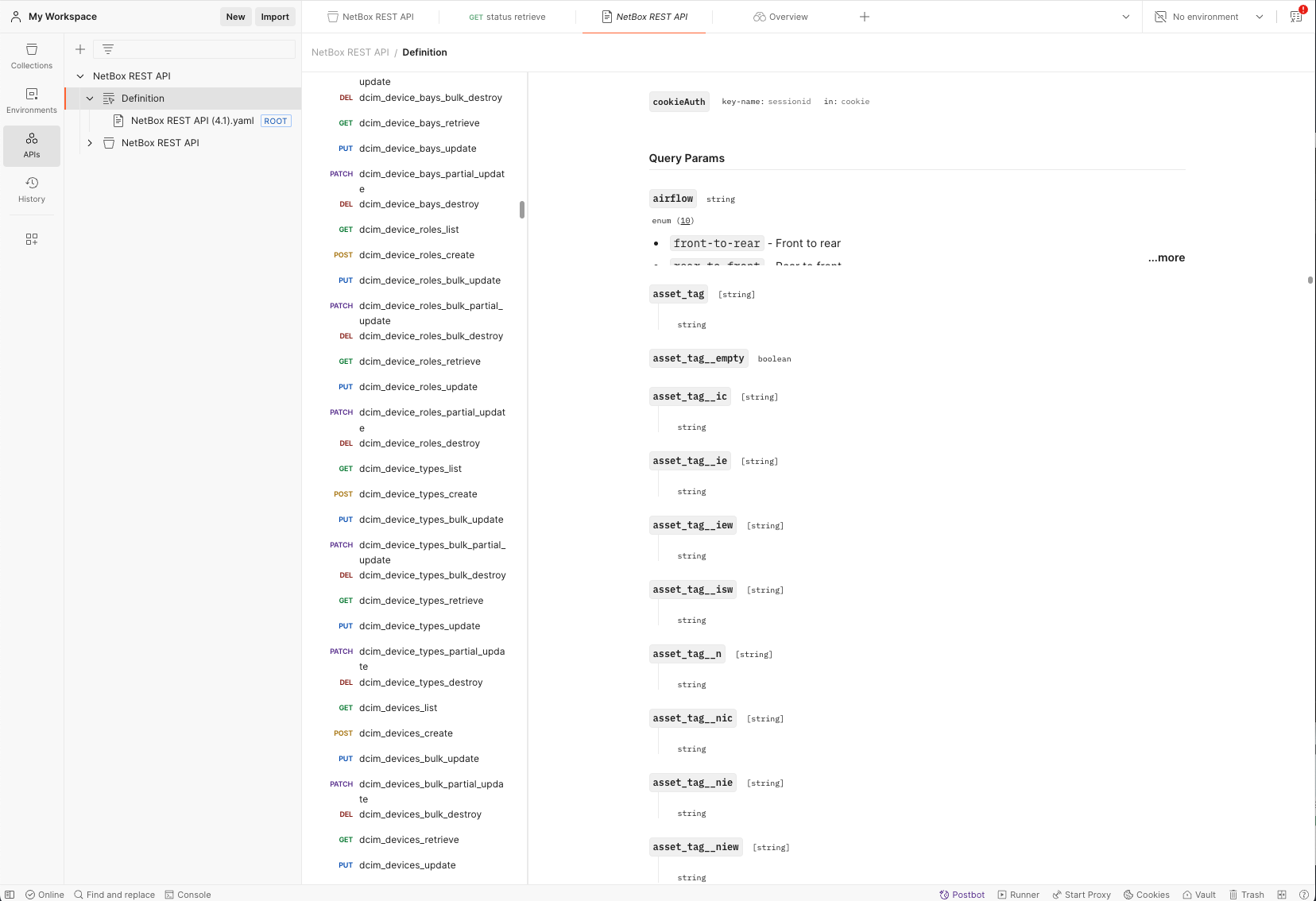Switch to the GET status retrieve tab
This screenshot has width=1316, height=901.
(507, 17)
